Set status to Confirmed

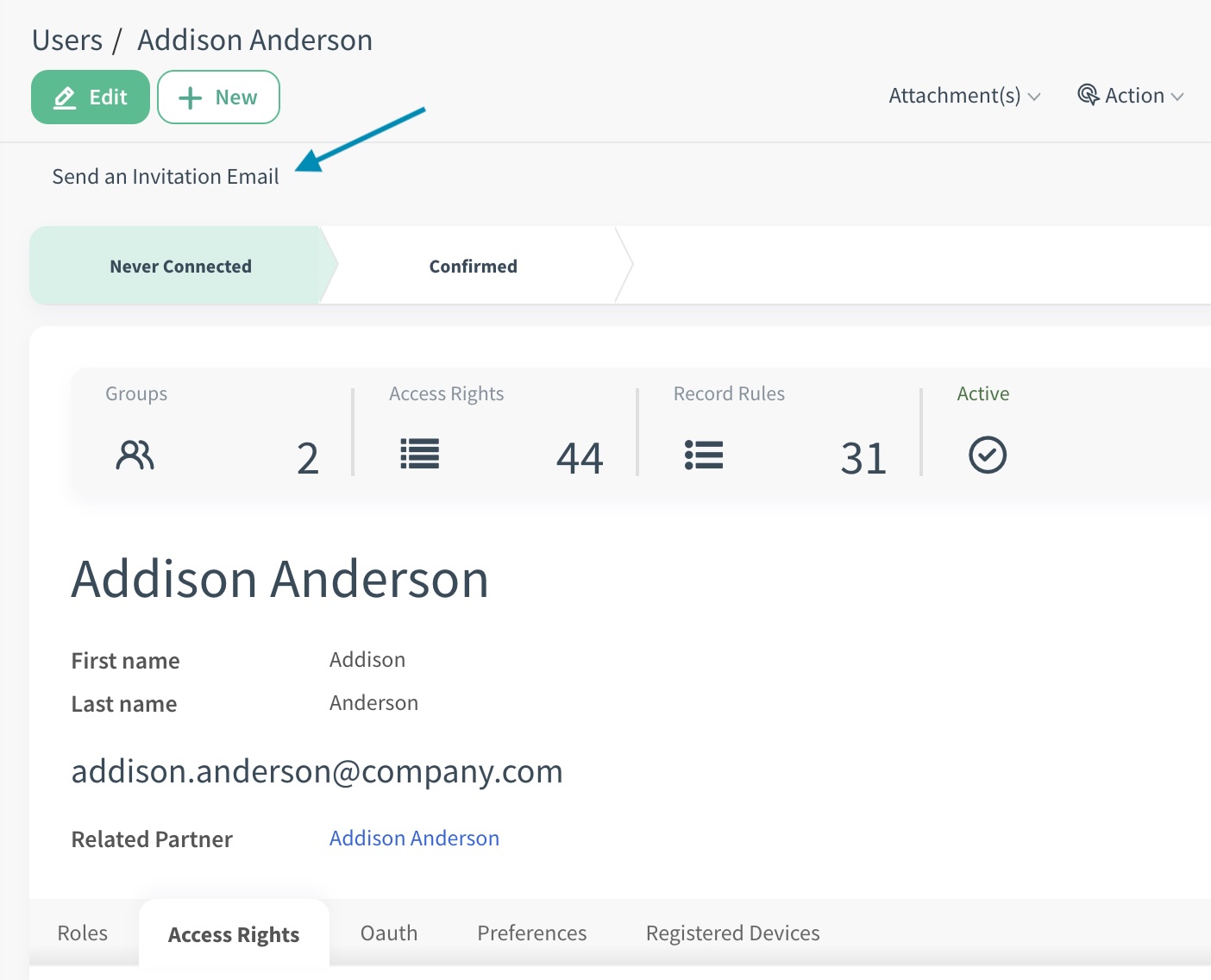point(473,267)
